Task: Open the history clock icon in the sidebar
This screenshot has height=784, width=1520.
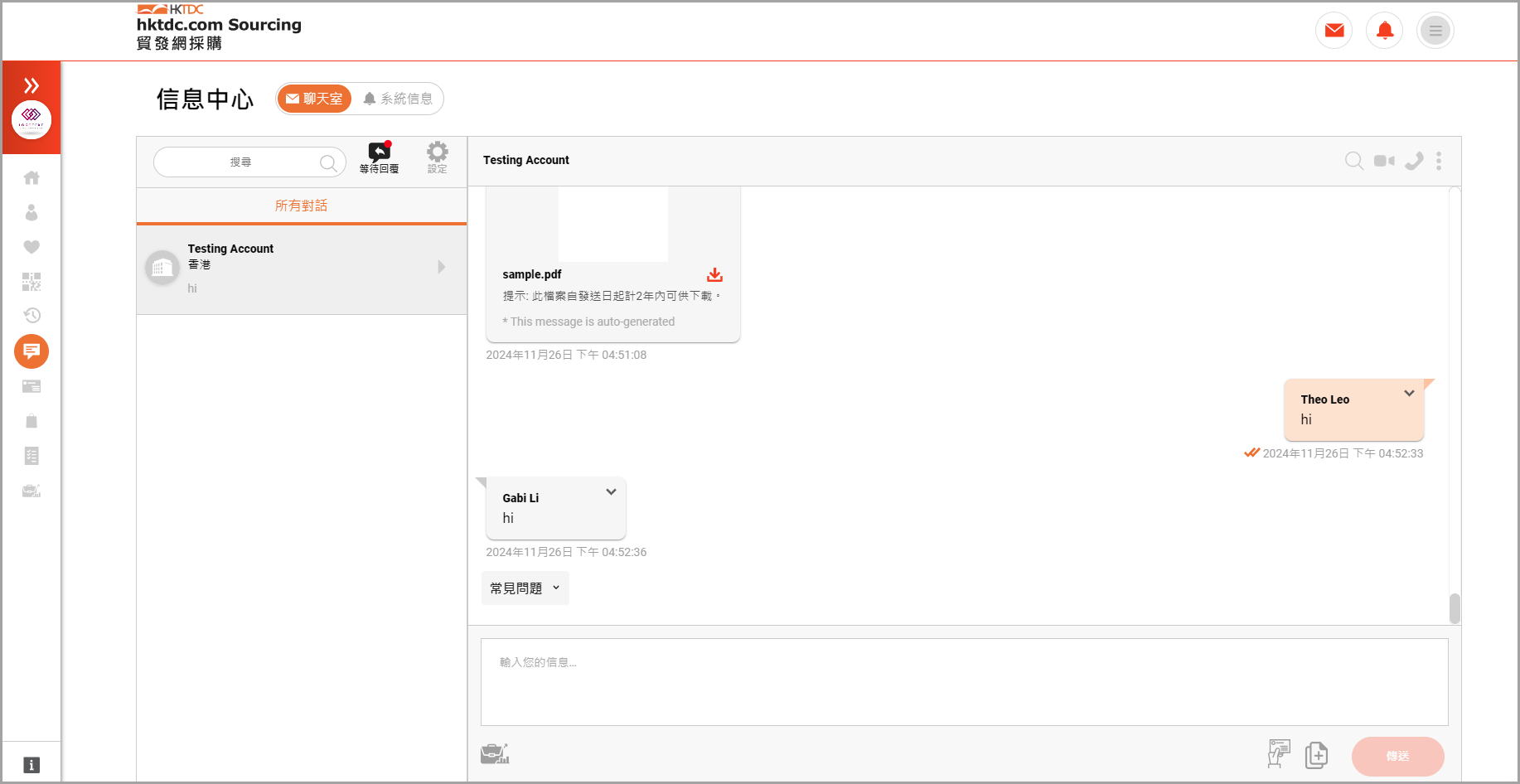Action: coord(31,315)
